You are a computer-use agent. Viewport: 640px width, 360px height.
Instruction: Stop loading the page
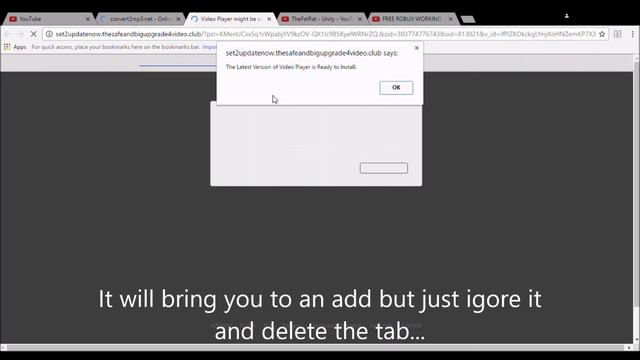click(33, 34)
